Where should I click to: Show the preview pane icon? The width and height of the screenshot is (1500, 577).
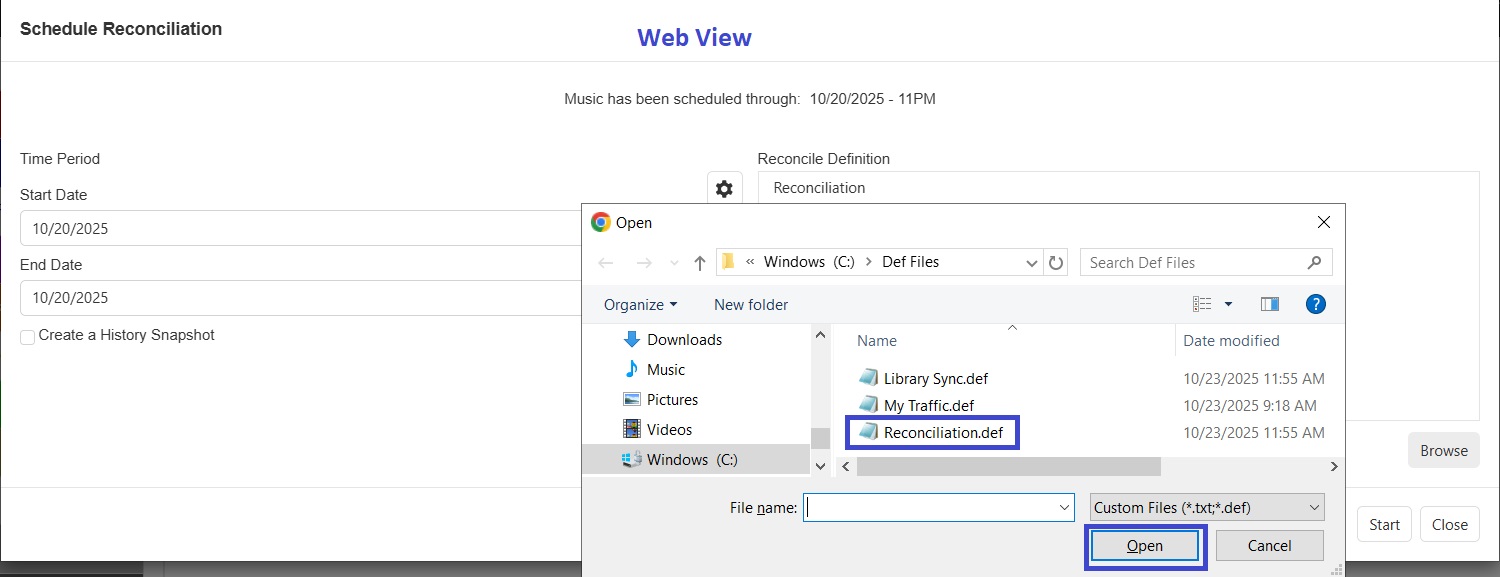coord(1269,304)
